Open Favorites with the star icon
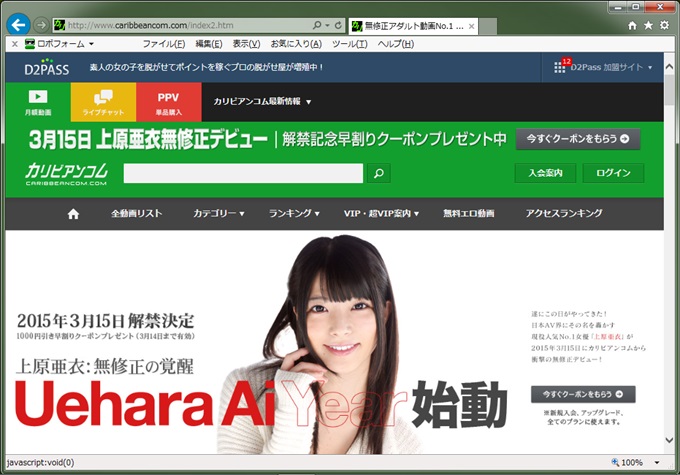This screenshot has width=680, height=475. [648, 26]
